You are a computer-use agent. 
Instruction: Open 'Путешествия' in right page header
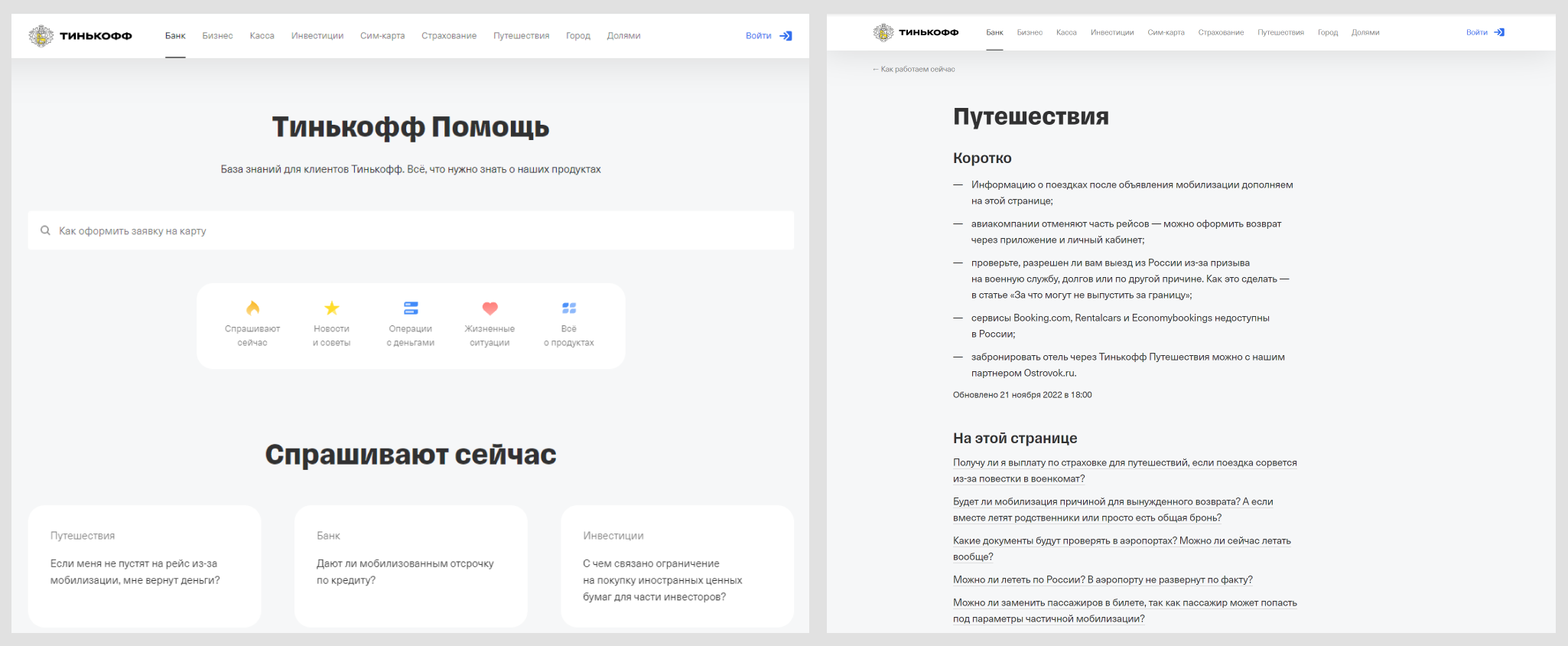tap(1280, 32)
